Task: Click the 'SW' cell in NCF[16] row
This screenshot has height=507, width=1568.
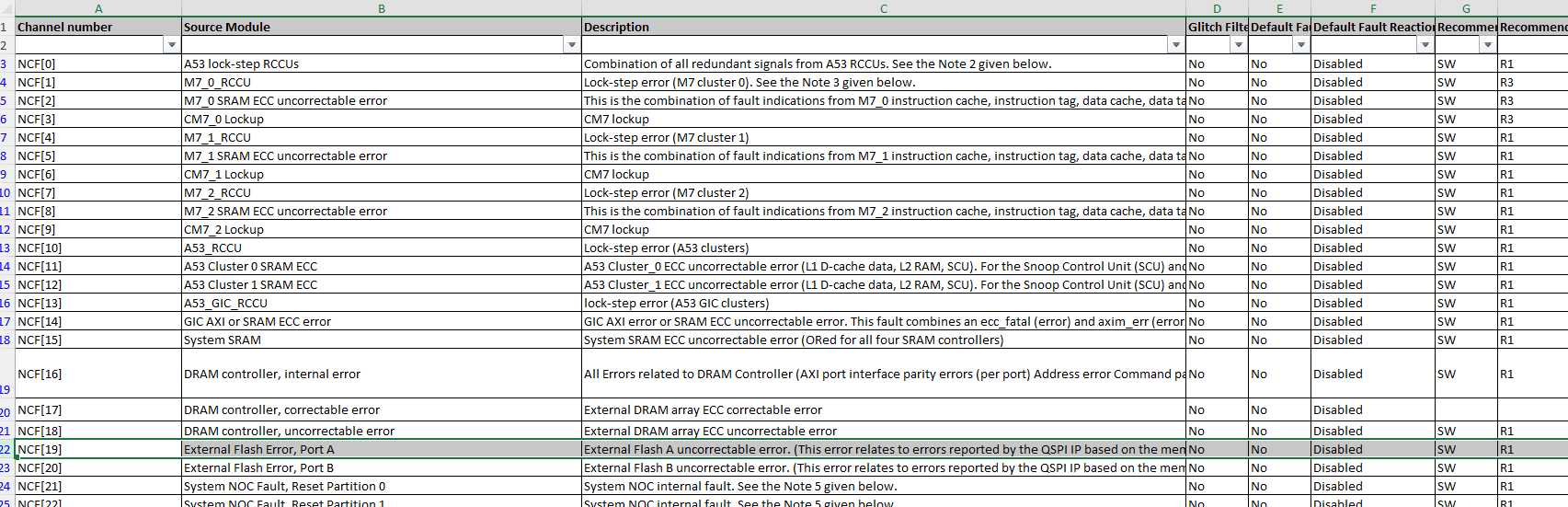Action: pos(1466,374)
